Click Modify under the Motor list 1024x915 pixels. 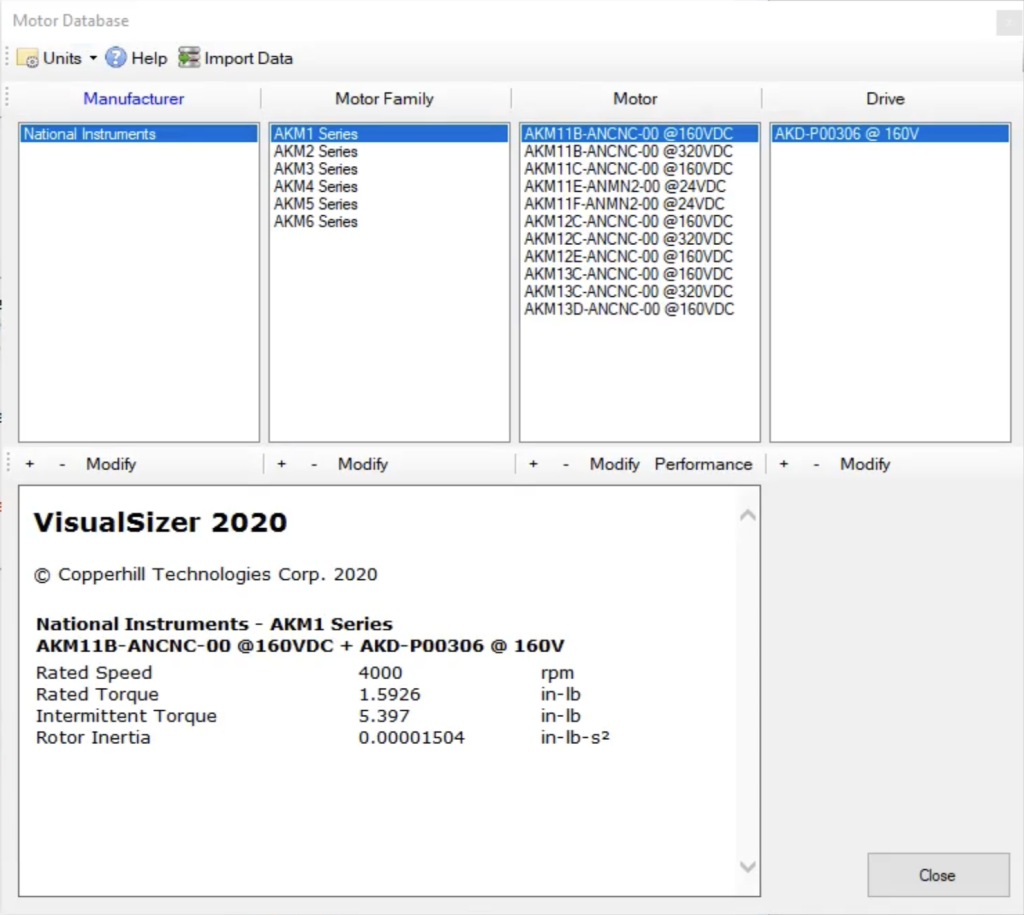[x=614, y=464]
